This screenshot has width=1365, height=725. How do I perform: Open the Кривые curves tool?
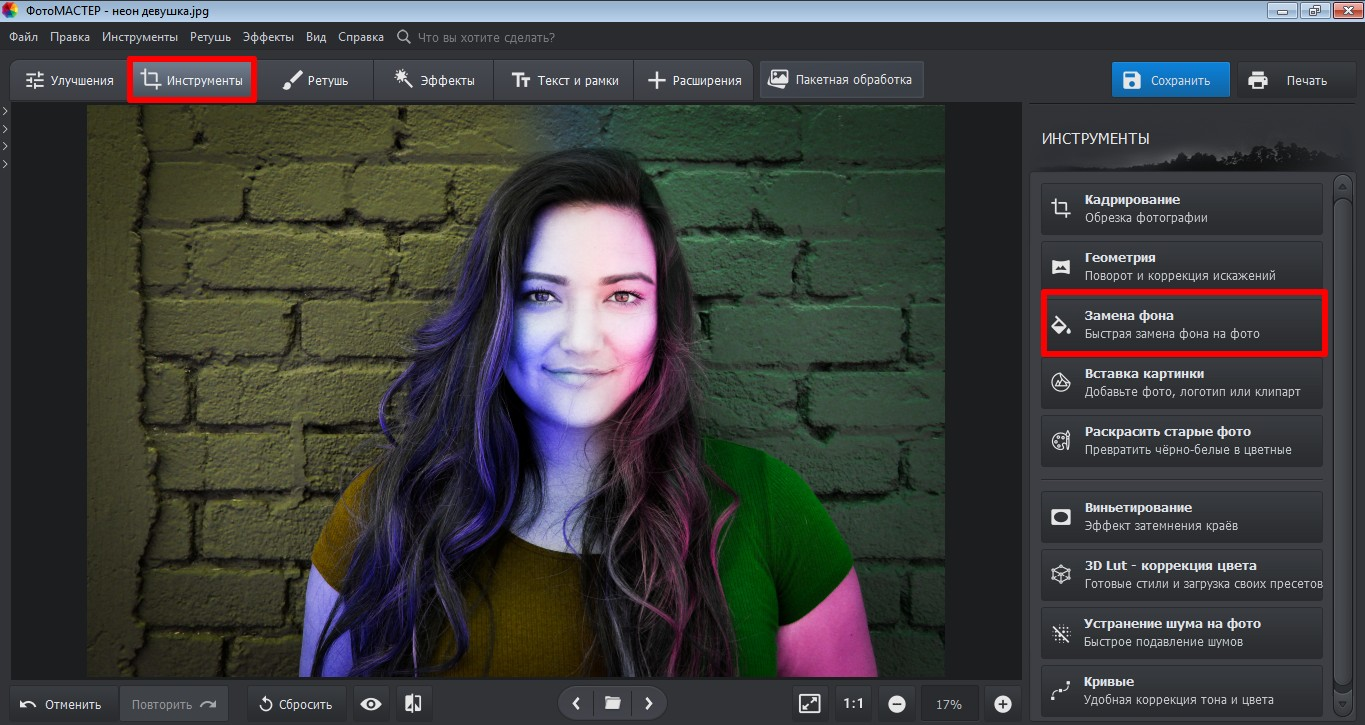(x=1181, y=691)
